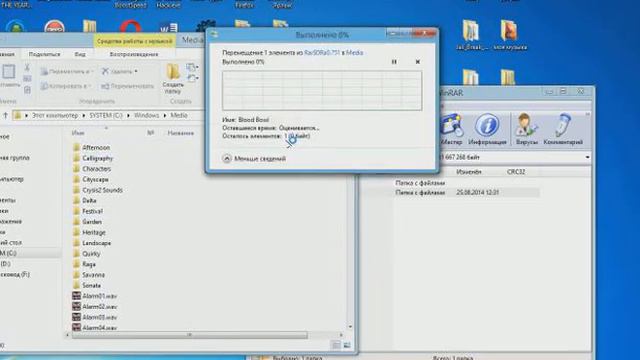Select the Alarm02.wav file
Viewport: 640px width, 360px height.
95,307
